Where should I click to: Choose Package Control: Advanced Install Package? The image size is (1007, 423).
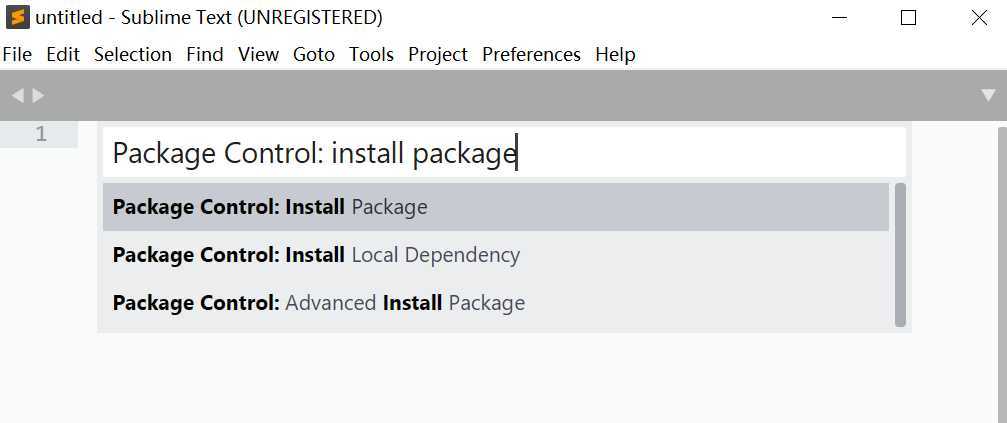click(496, 302)
